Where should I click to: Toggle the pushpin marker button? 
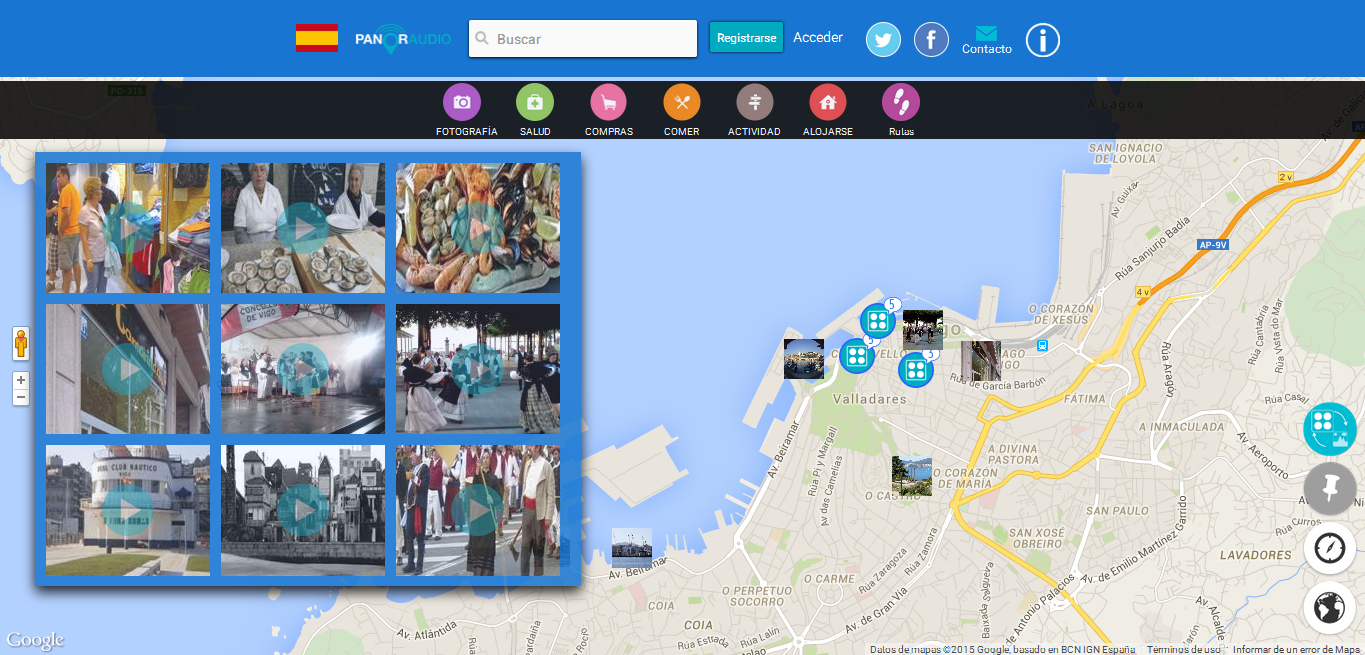(1329, 489)
